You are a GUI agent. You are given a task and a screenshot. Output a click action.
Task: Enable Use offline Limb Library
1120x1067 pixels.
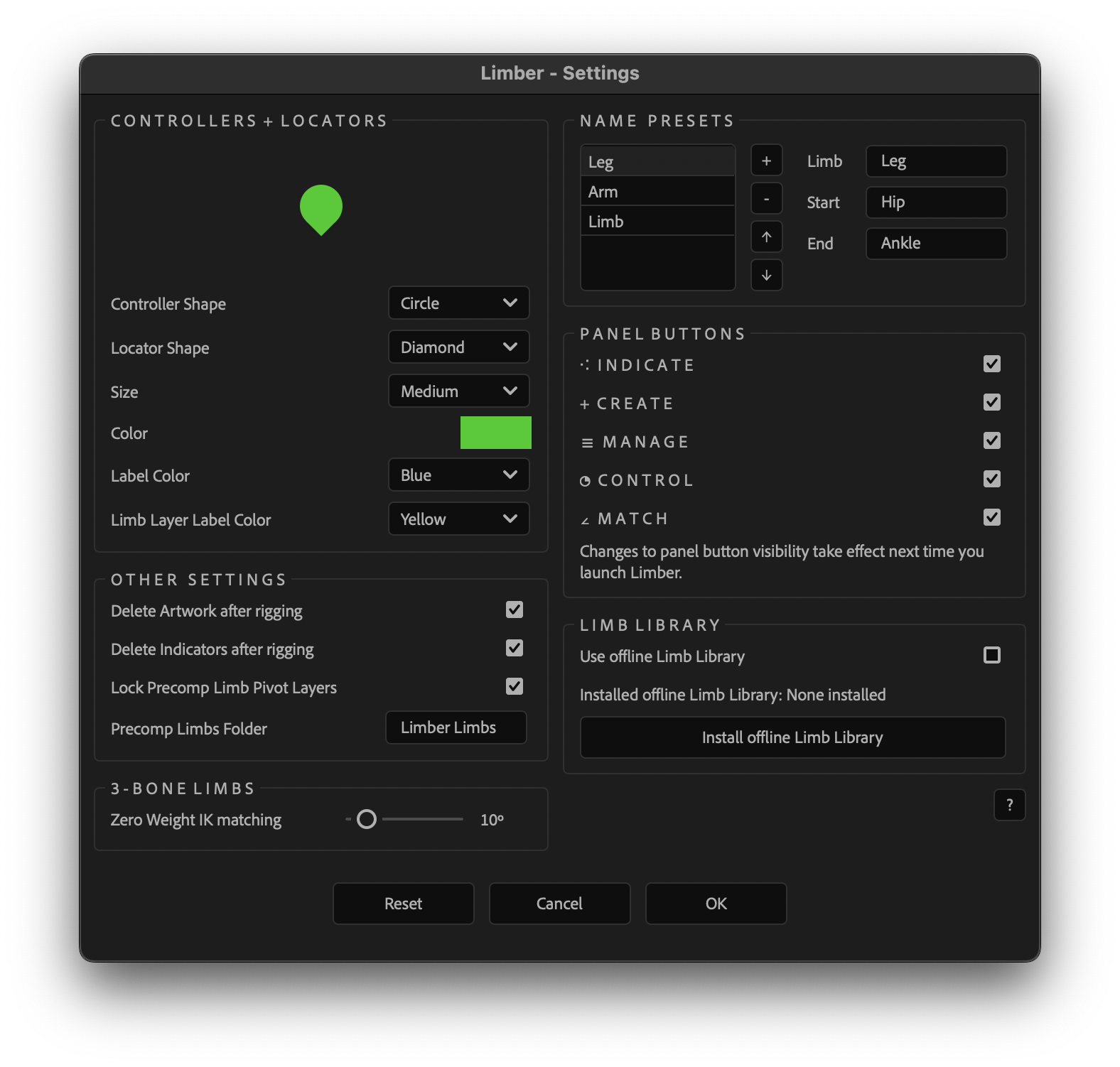click(991, 656)
